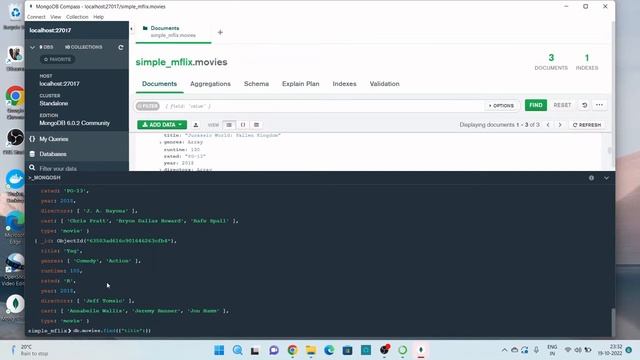Click the Find button
The height and width of the screenshot is (360, 640).
536,105
